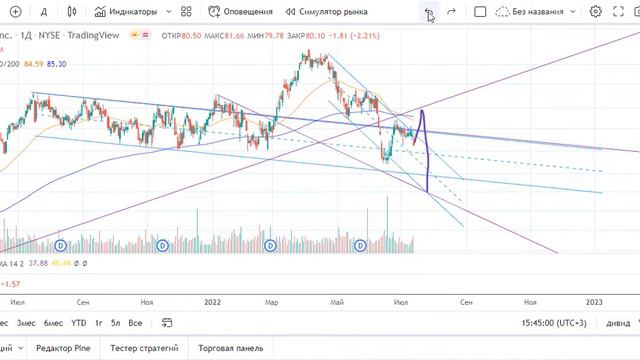
Task: Open the Торговая панель tab
Action: click(x=231, y=348)
